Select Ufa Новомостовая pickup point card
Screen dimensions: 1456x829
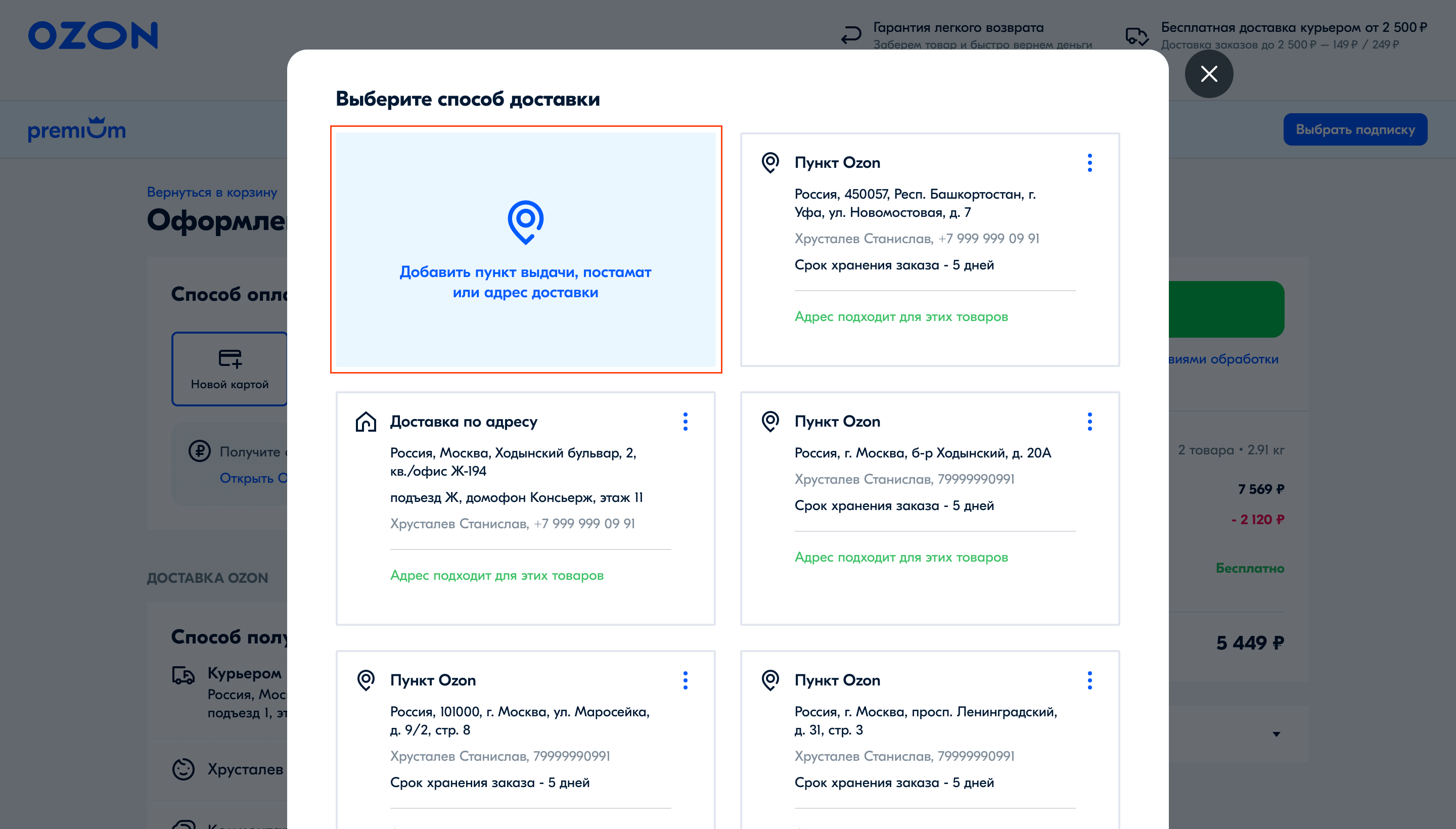(x=929, y=239)
